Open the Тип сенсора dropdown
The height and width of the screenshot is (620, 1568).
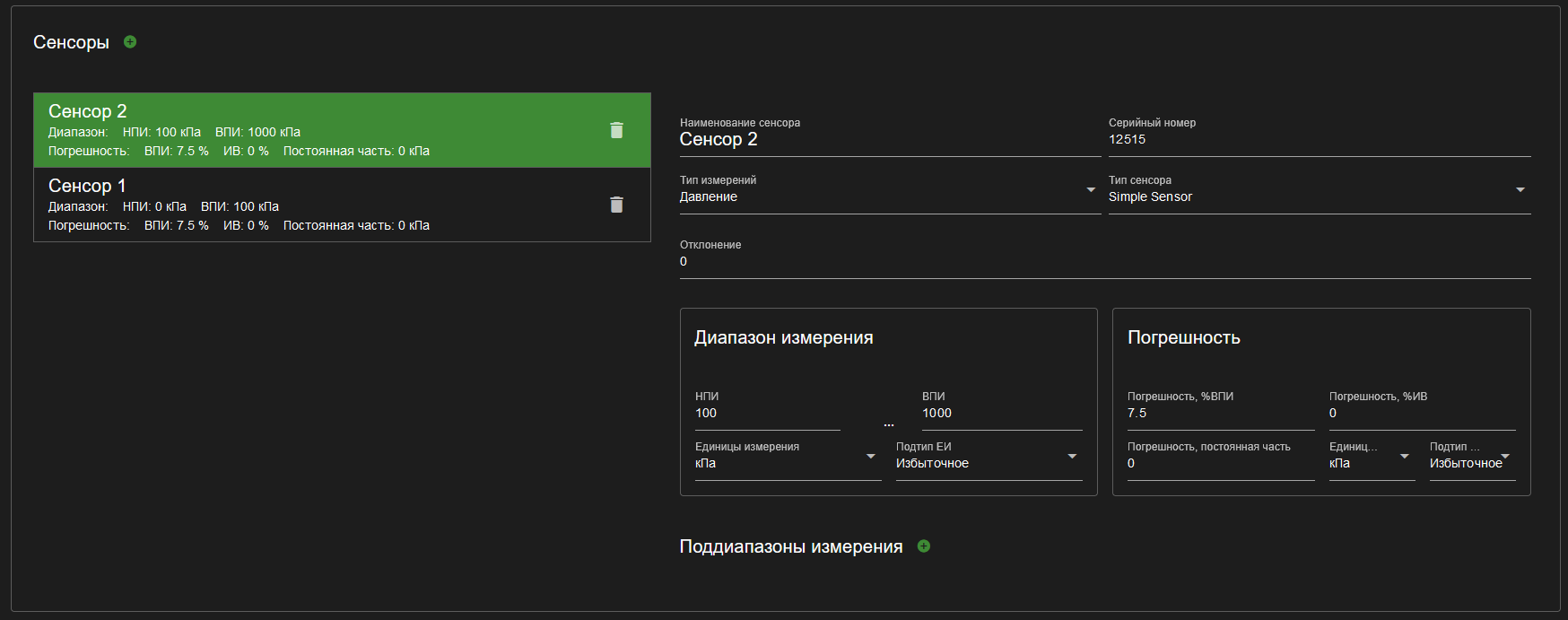coord(1320,191)
